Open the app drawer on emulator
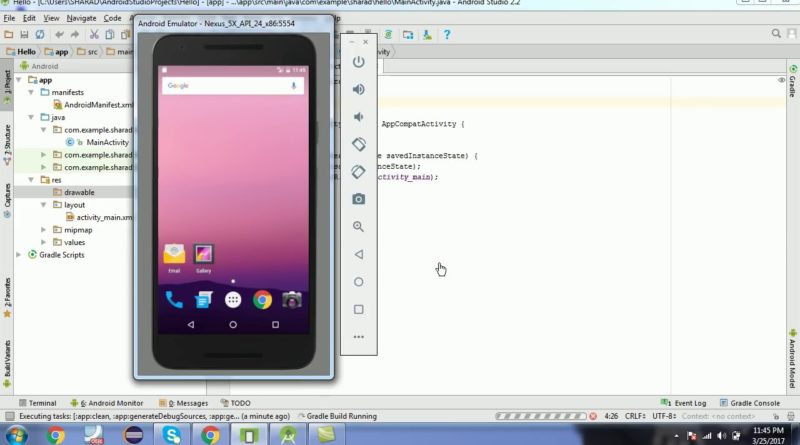 tap(233, 300)
